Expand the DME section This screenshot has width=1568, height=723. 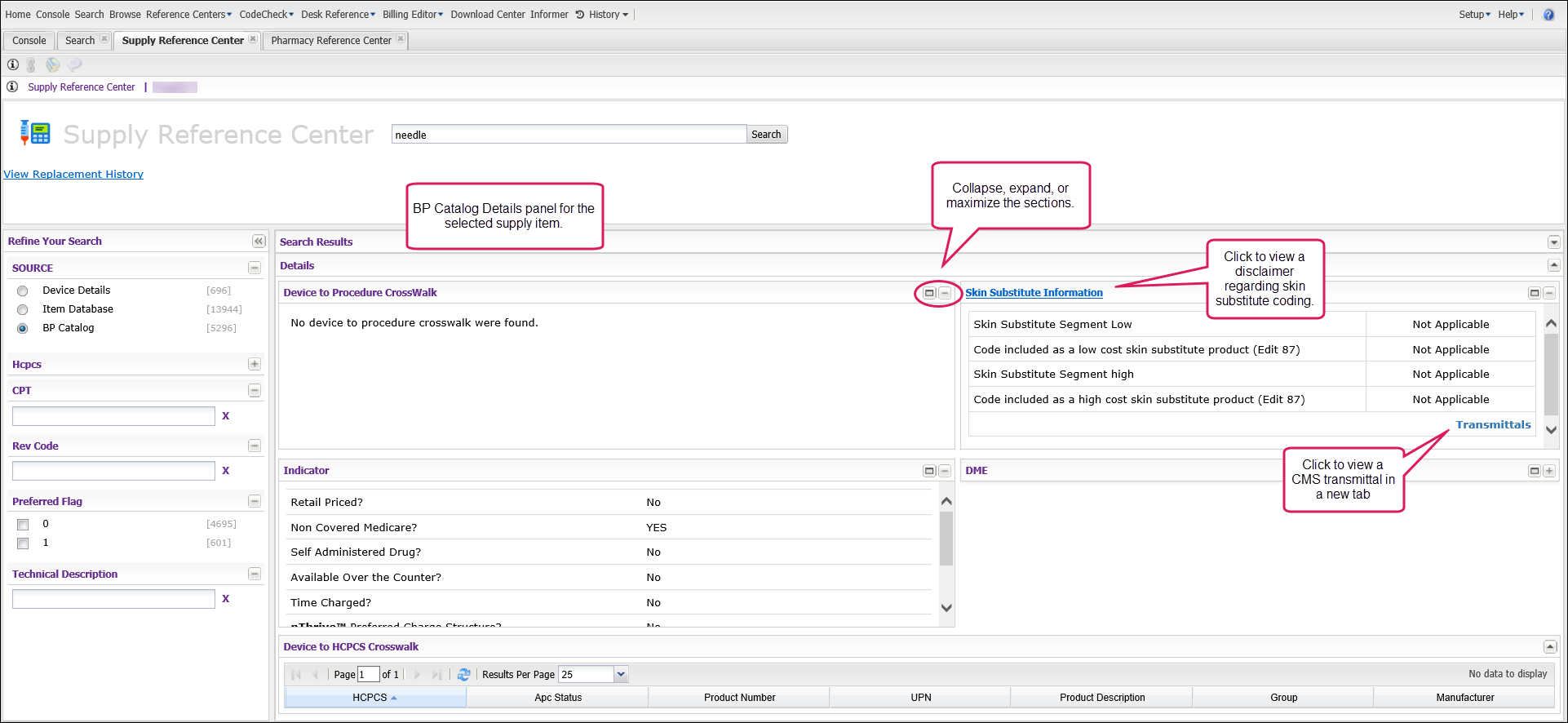[x=1549, y=471]
